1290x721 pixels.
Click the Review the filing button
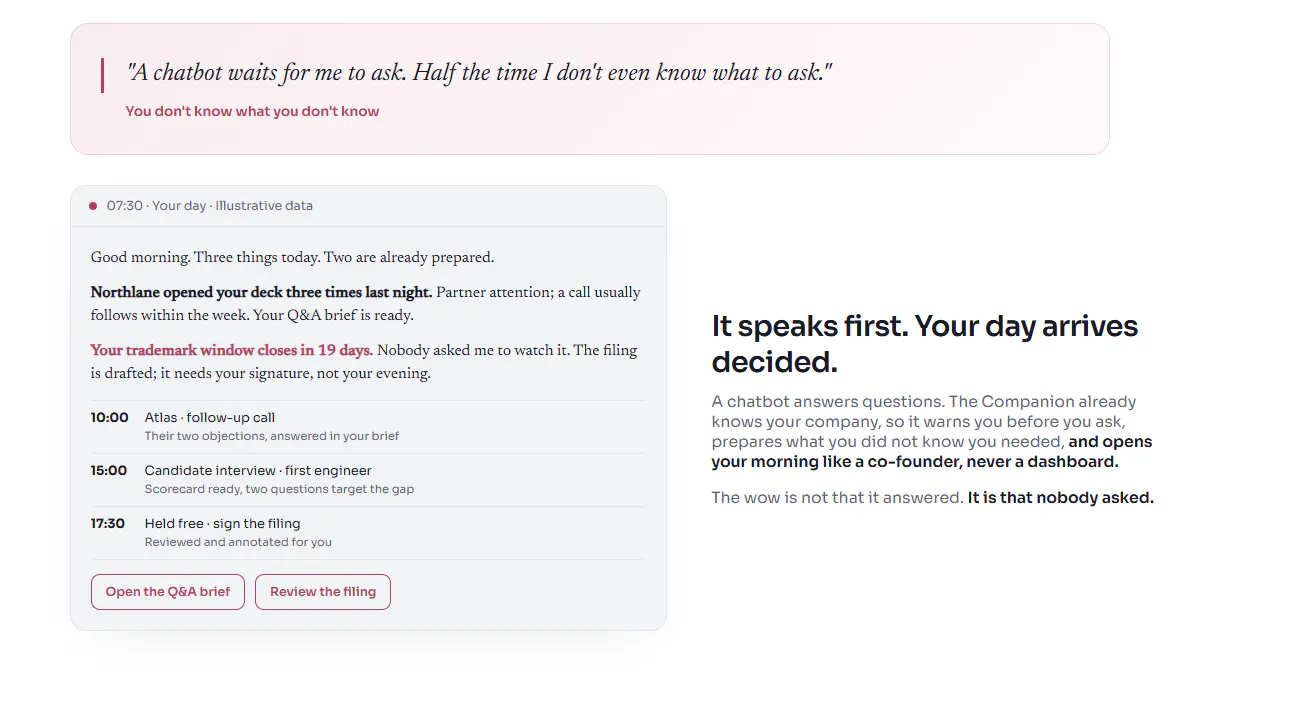[x=323, y=592]
